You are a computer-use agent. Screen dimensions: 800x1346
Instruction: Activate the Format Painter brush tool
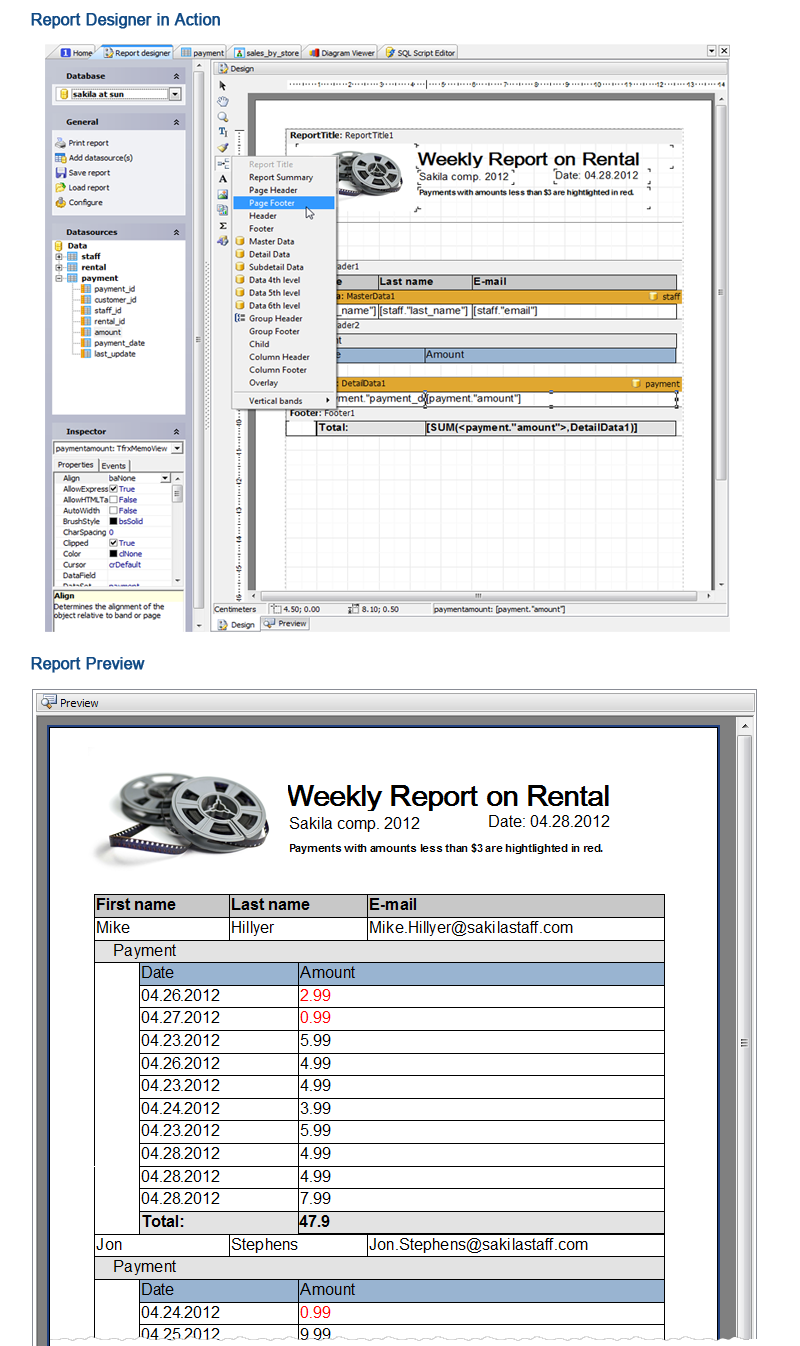pos(223,147)
